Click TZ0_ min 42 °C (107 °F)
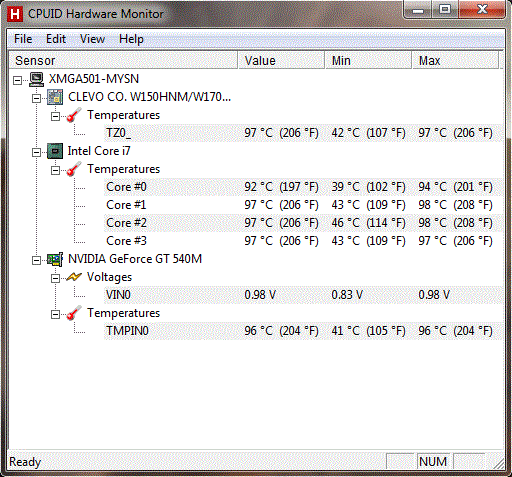The image size is (512, 477). point(368,133)
